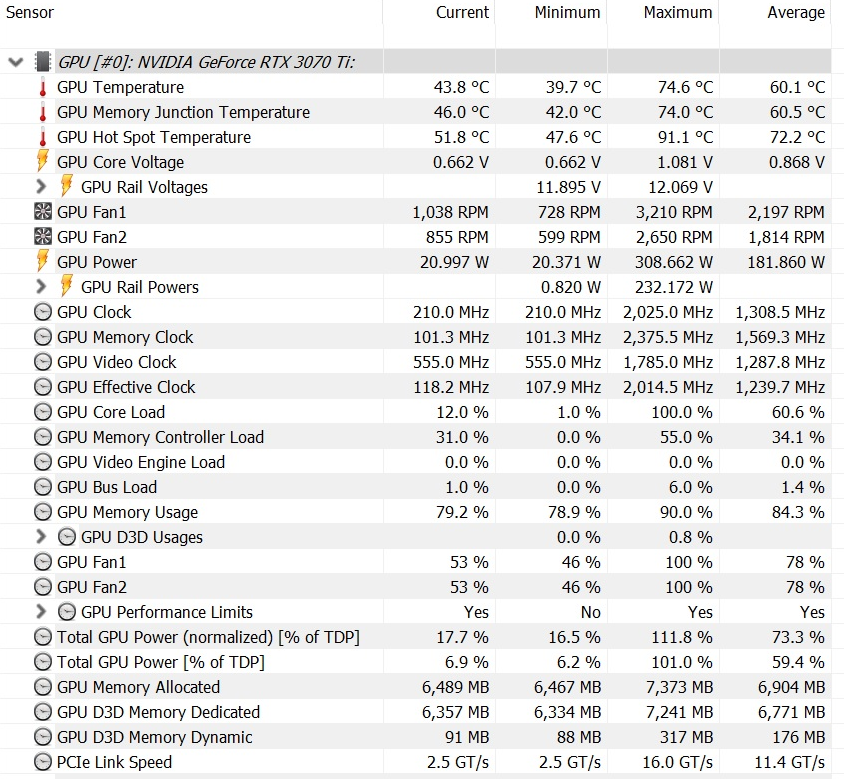Click gauge icon beside GPU Performance Limits

(67, 612)
